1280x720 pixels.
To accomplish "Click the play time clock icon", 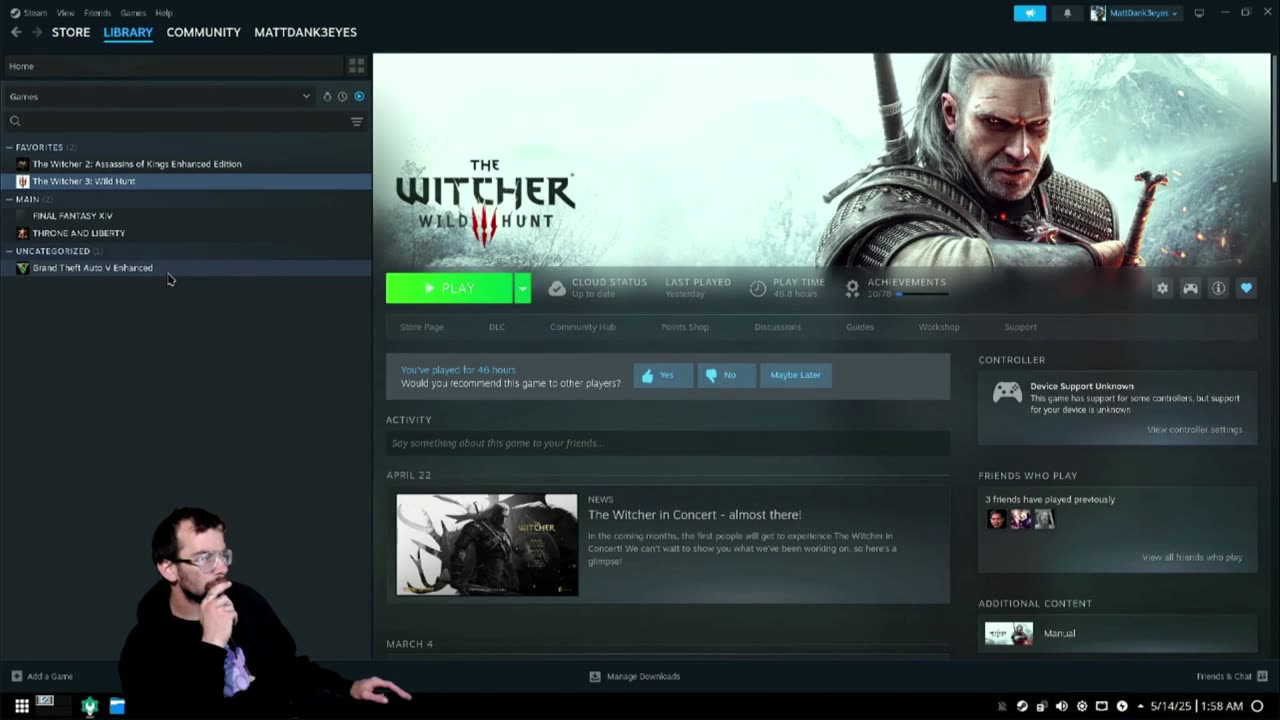I will point(758,288).
